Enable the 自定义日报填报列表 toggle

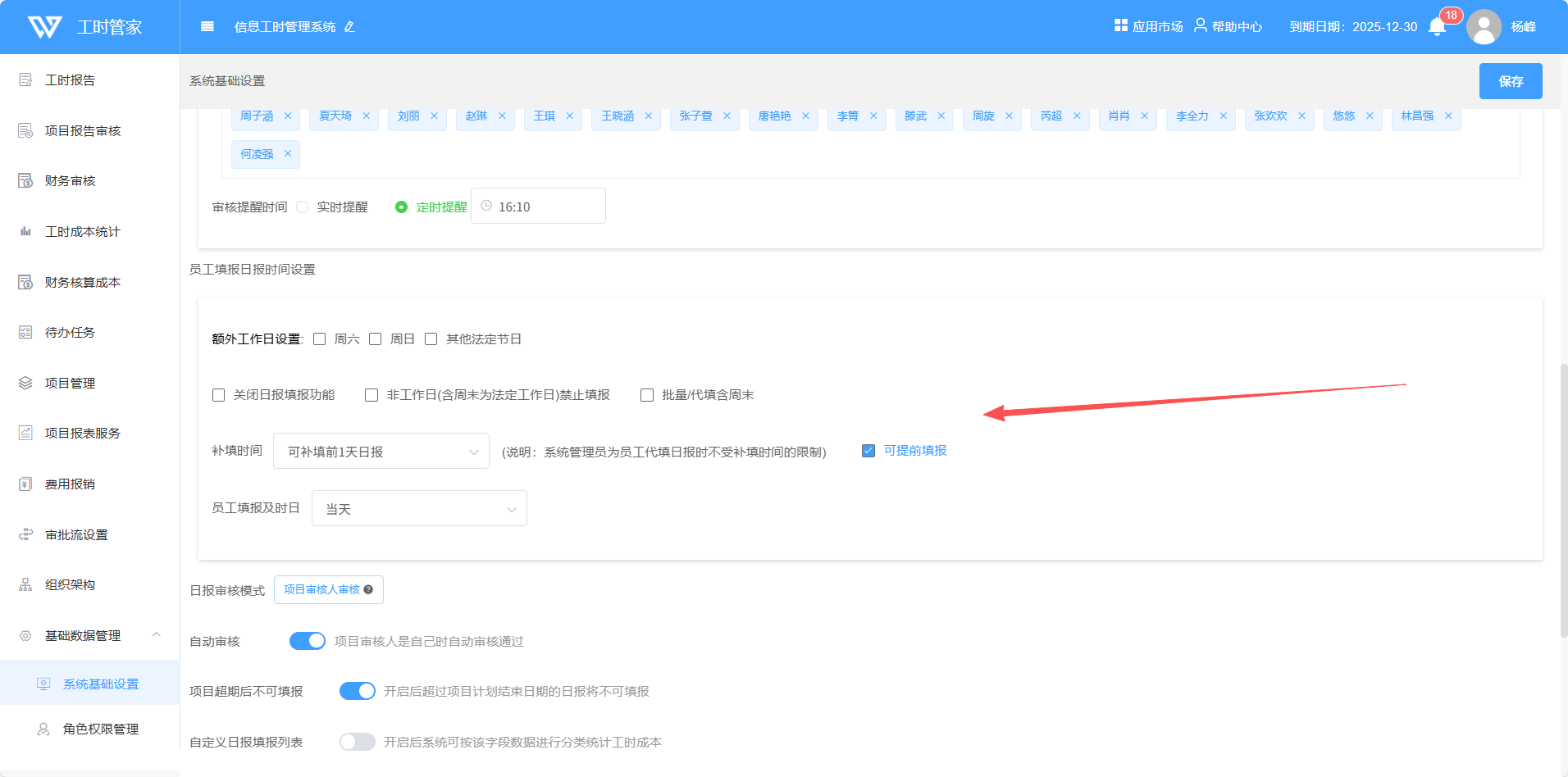pos(357,742)
